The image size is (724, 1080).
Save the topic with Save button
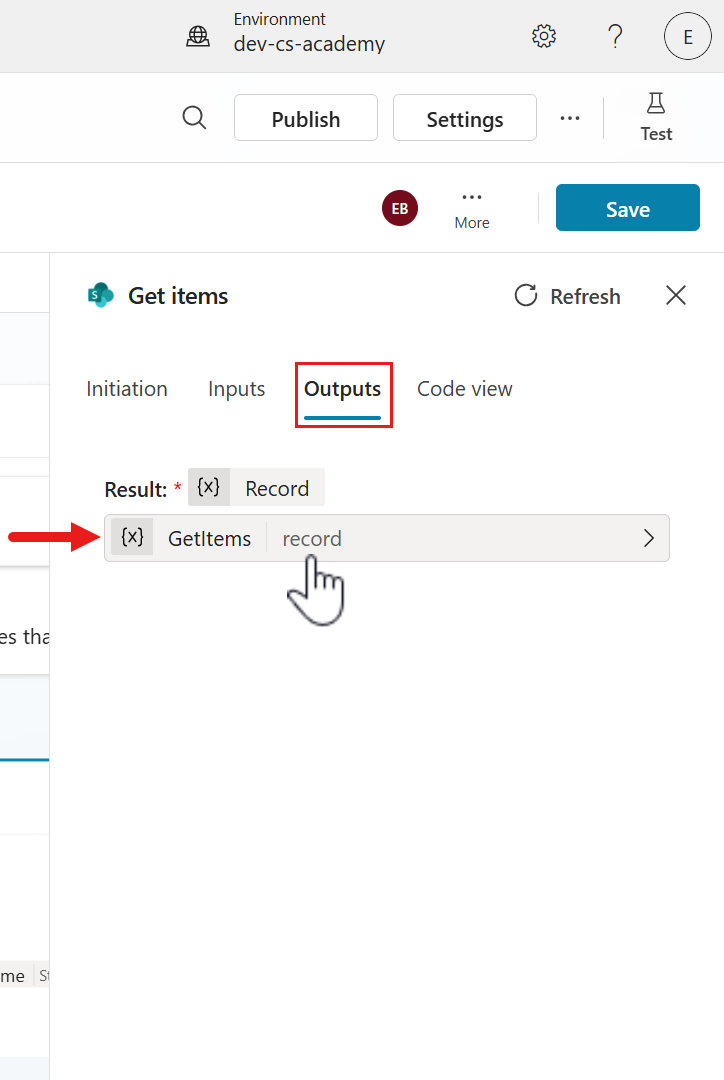pyautogui.click(x=627, y=209)
